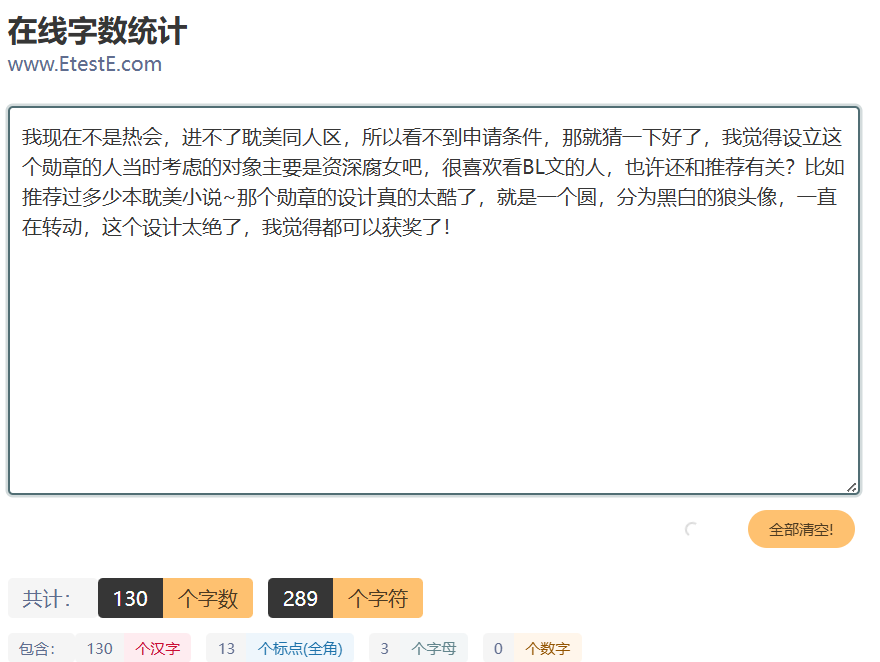This screenshot has width=880, height=662.
Task: Click the 个数字 label
Action: (548, 648)
